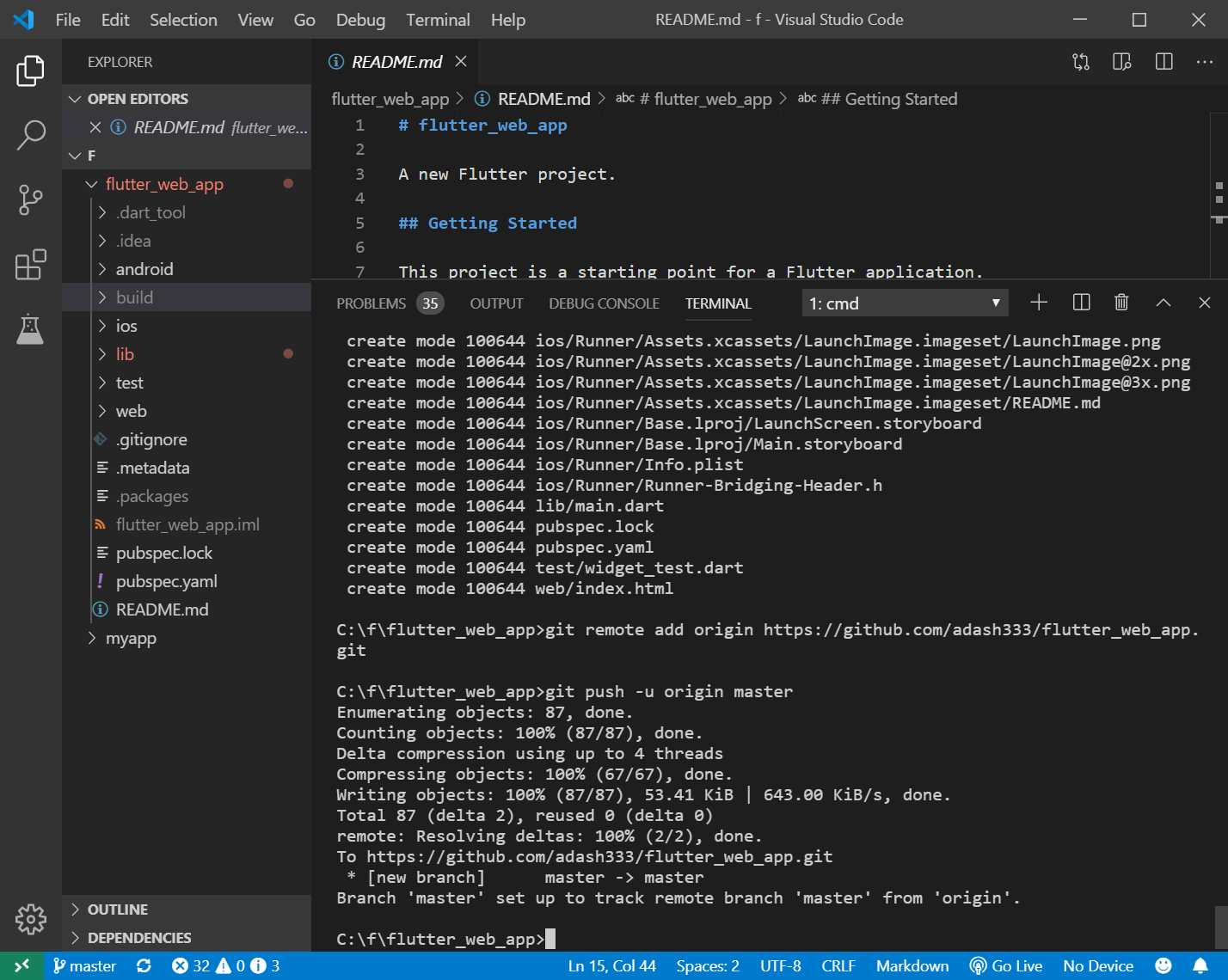The width and height of the screenshot is (1228, 980).
Task: Open the Extensions view icon
Action: click(x=31, y=265)
